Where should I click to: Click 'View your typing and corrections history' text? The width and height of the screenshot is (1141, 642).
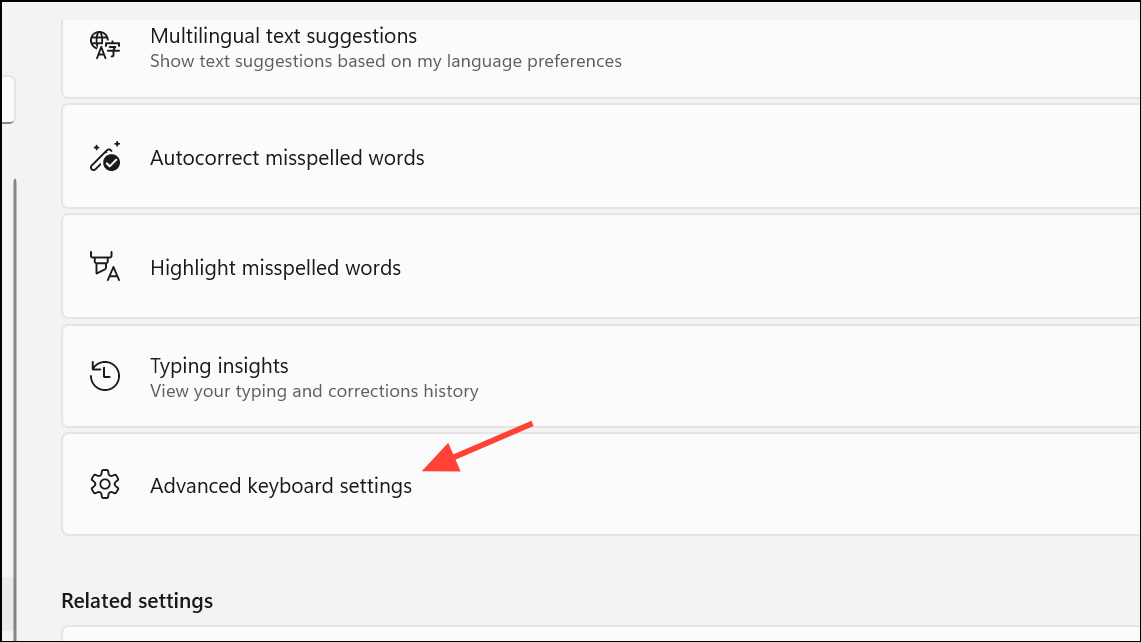(x=314, y=392)
